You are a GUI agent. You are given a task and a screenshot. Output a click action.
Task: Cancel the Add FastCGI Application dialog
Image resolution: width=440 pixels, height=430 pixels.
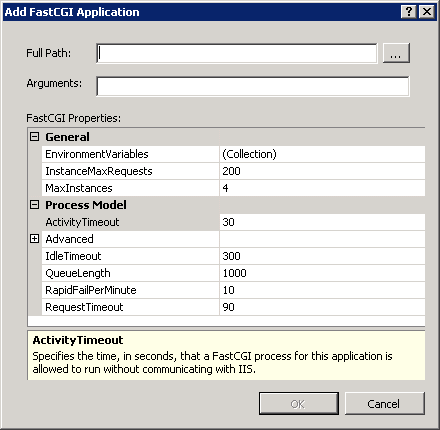click(x=385, y=404)
